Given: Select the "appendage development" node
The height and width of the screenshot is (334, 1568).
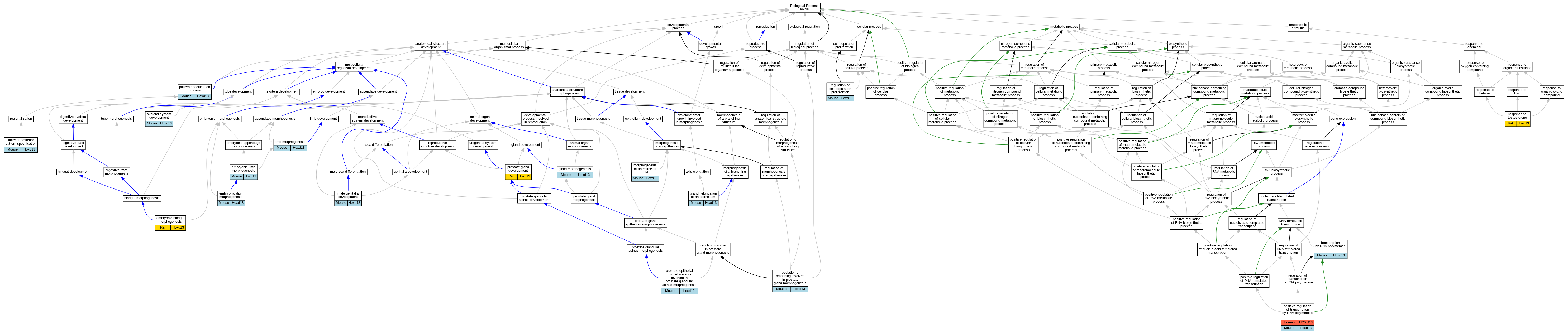Looking at the screenshot, I should point(378,92).
